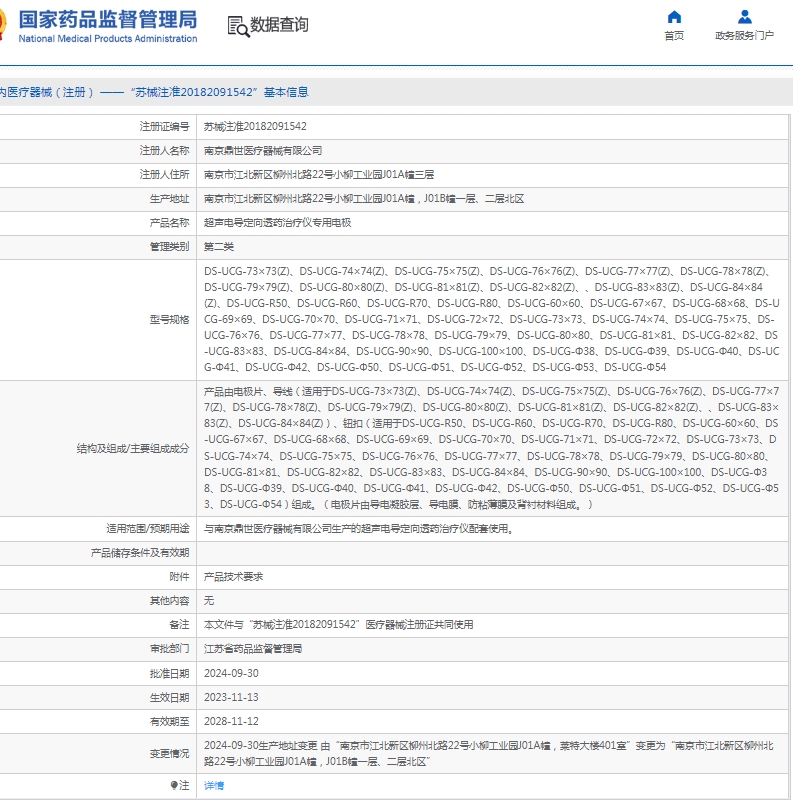The image size is (793, 806).
Task: Click the home (首页) house icon
Action: (x=674, y=17)
